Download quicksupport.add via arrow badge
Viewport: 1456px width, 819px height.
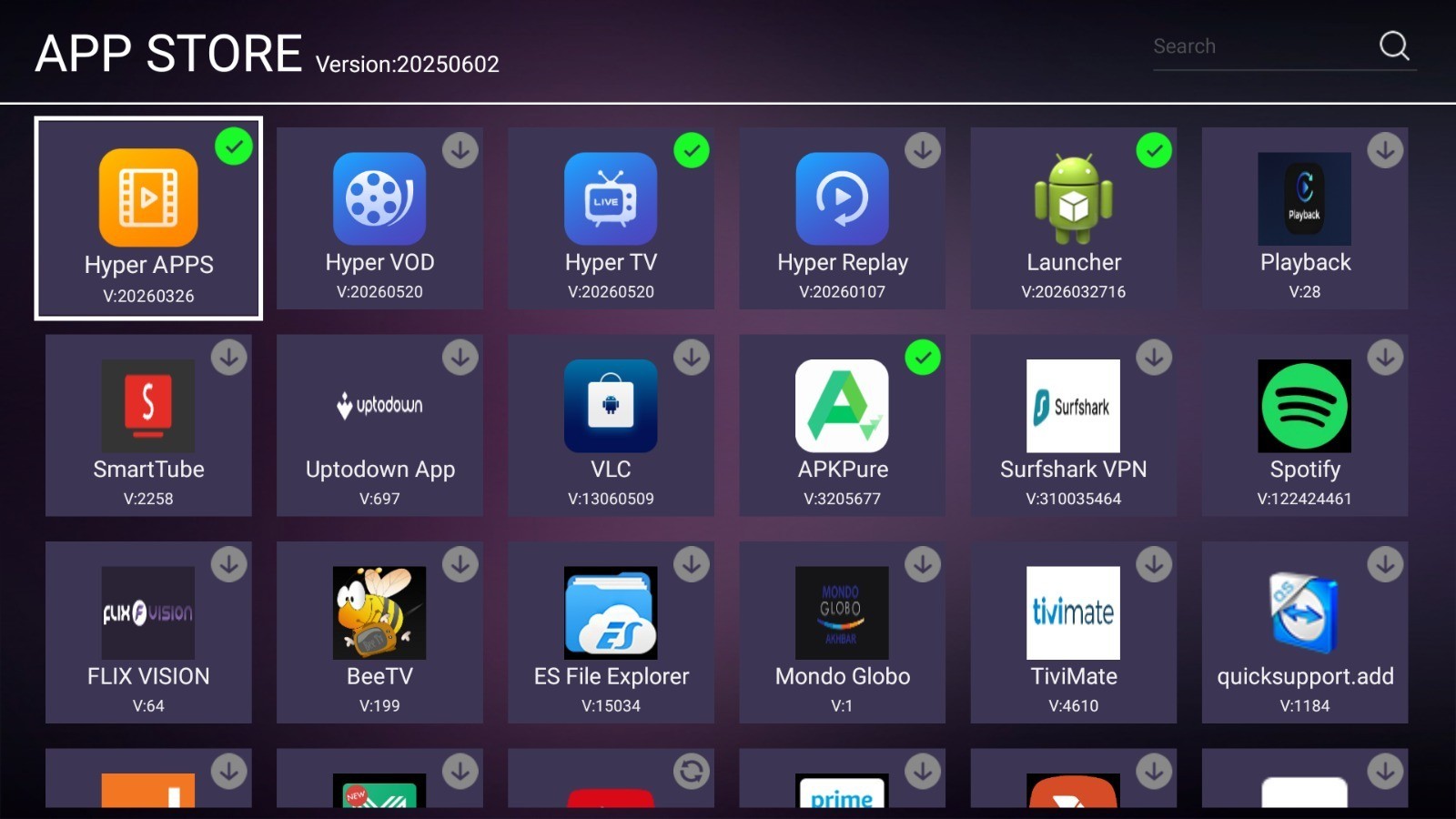(x=1385, y=564)
